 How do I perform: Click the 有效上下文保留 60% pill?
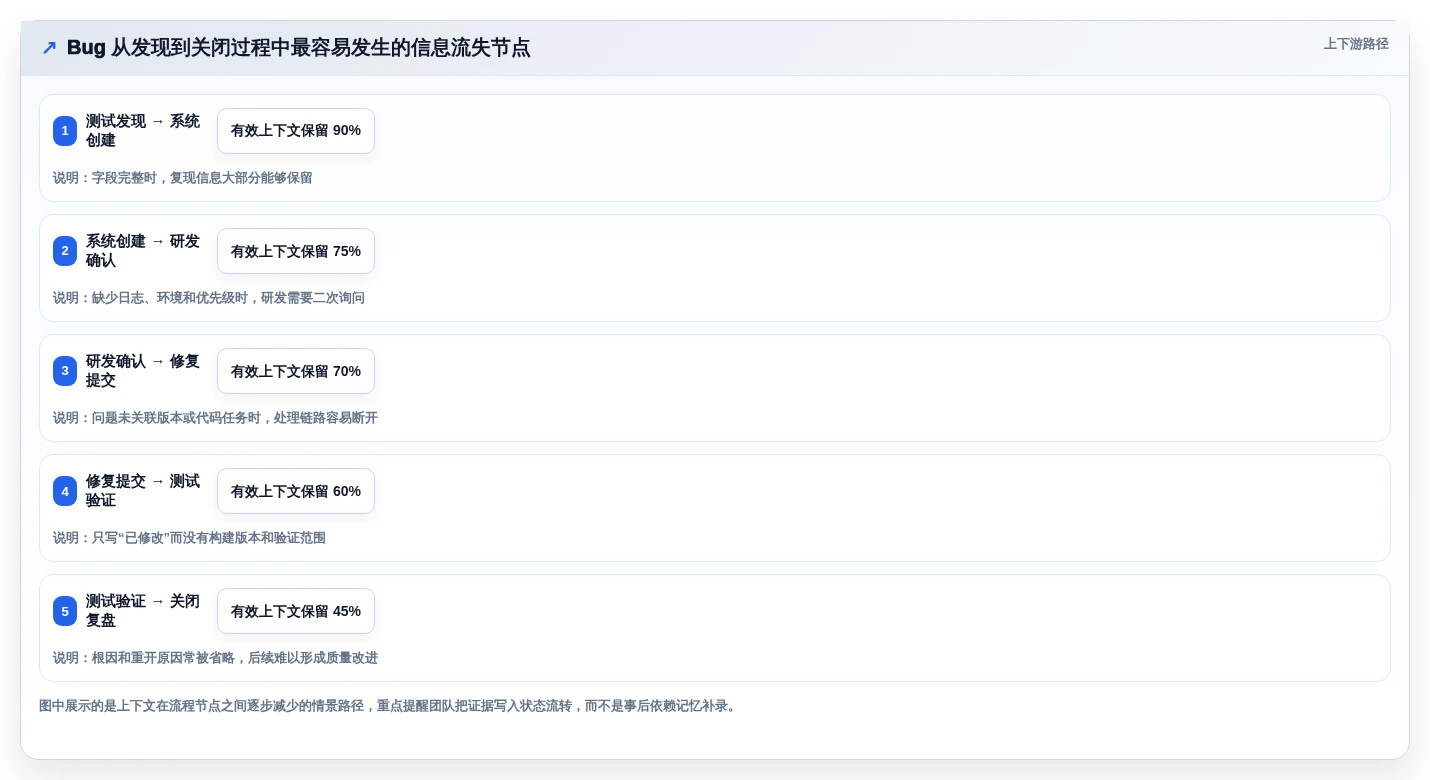pyautogui.click(x=296, y=491)
